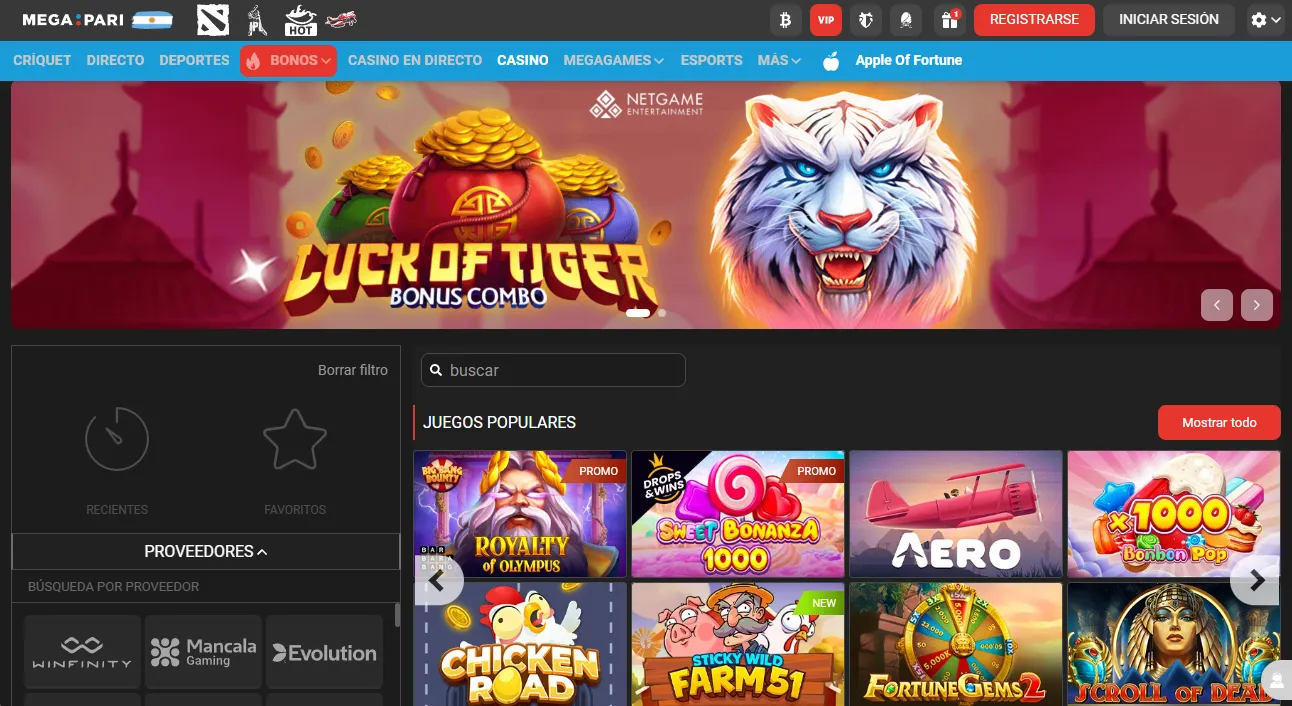
Task: Click Mostrar todo for popular games
Action: [1219, 422]
